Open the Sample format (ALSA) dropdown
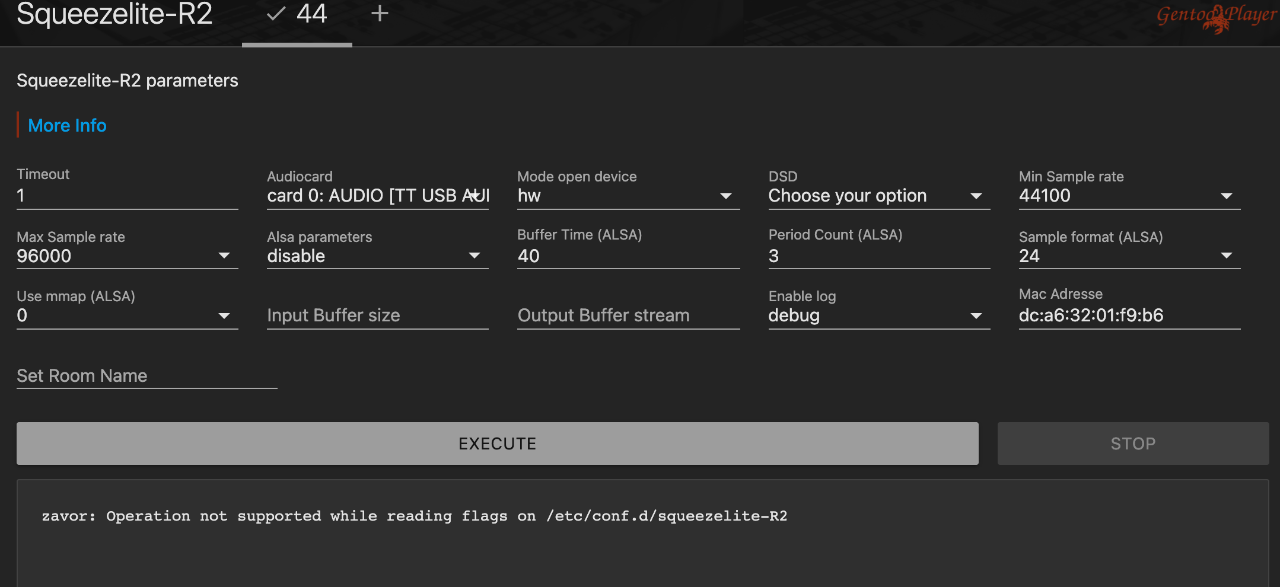 (x=1130, y=256)
